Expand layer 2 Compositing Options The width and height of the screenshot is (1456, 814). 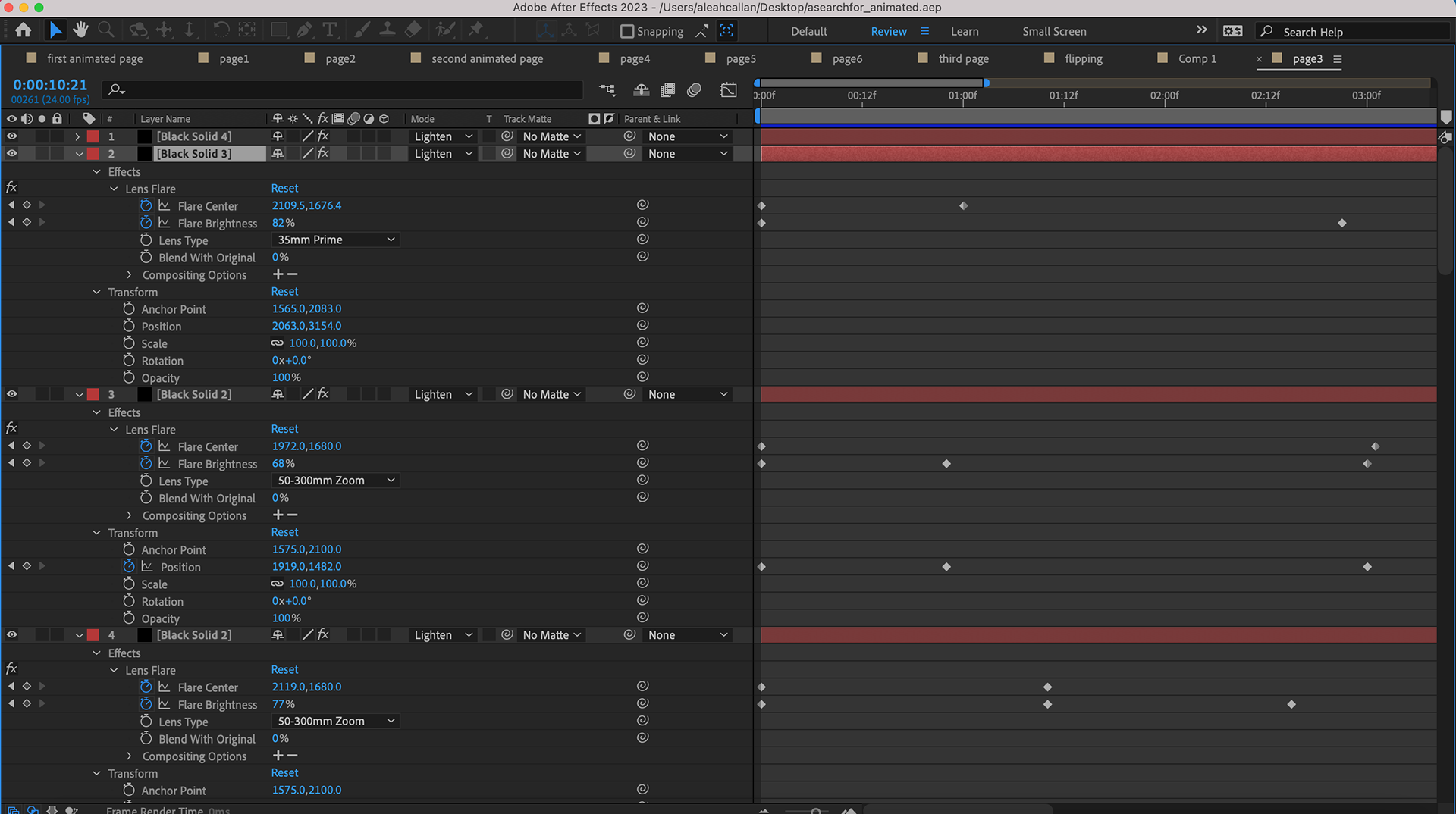click(x=129, y=275)
